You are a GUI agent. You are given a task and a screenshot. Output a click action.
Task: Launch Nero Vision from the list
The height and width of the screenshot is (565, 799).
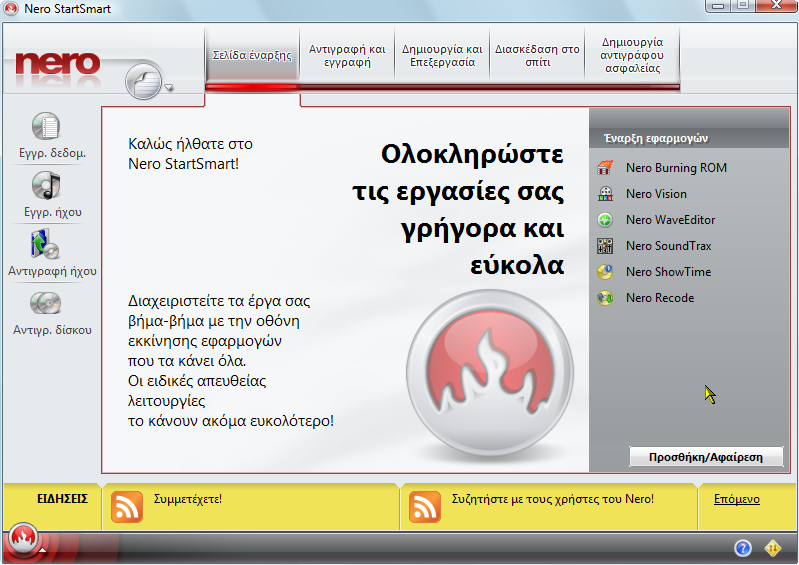(x=656, y=194)
